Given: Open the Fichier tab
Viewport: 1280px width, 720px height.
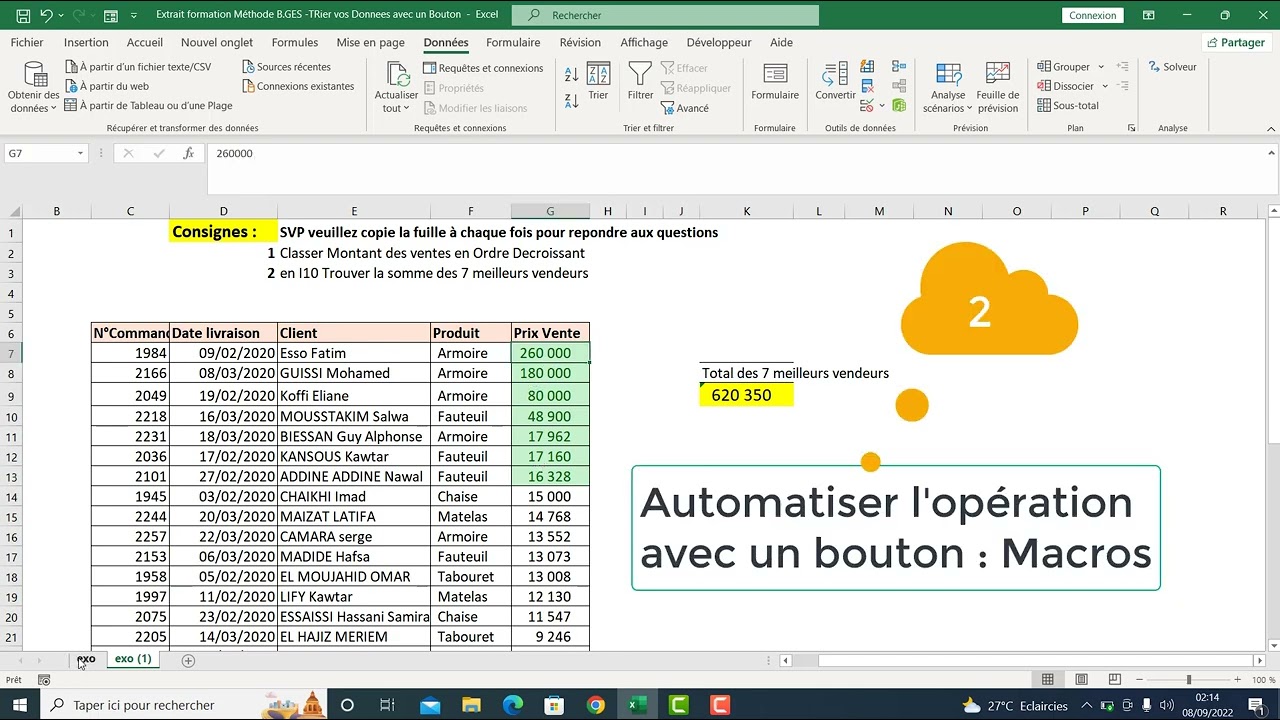Looking at the screenshot, I should [x=27, y=43].
